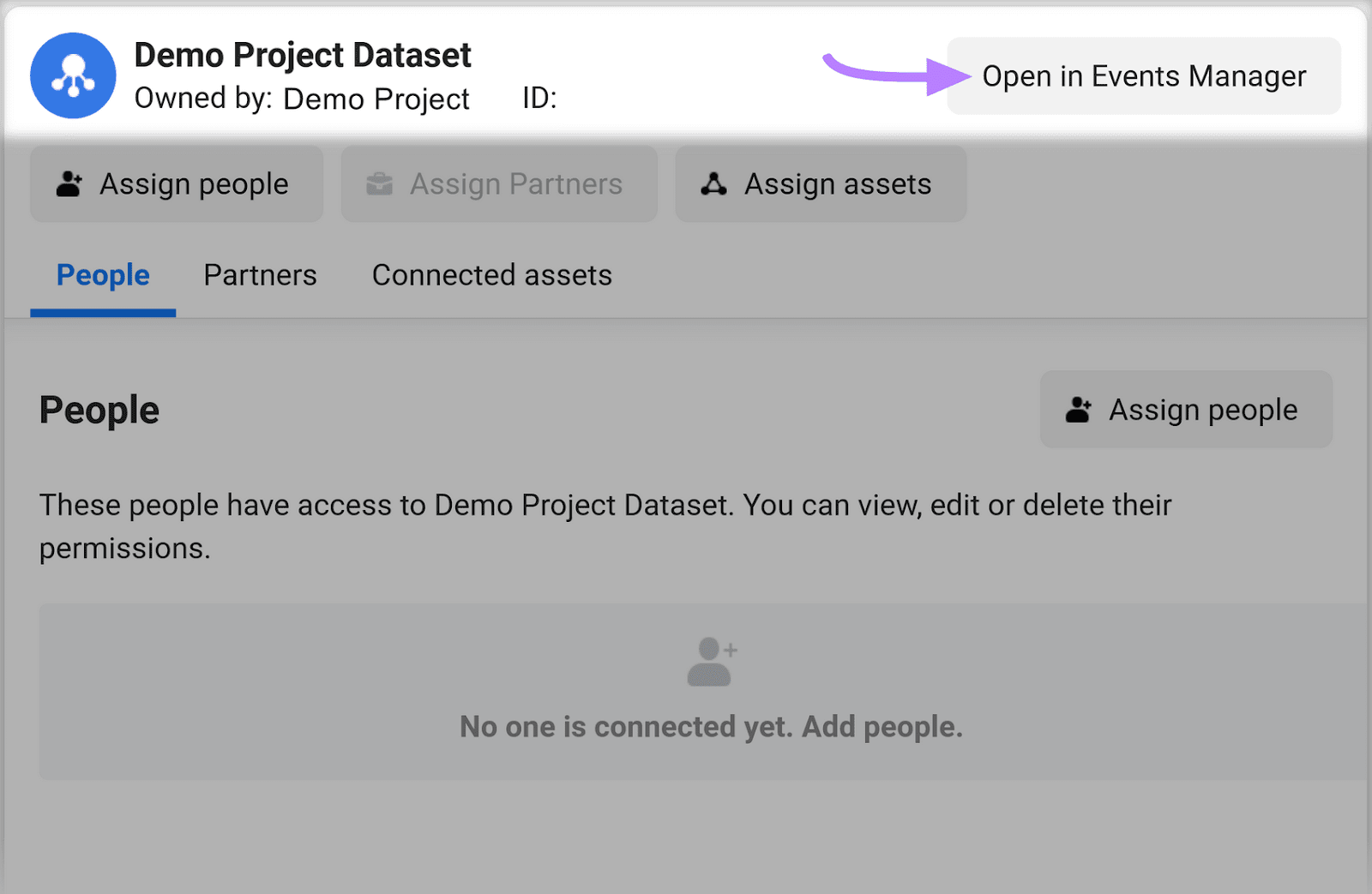Select the People tab
Viewport: 1372px width, 894px height.
(x=102, y=275)
